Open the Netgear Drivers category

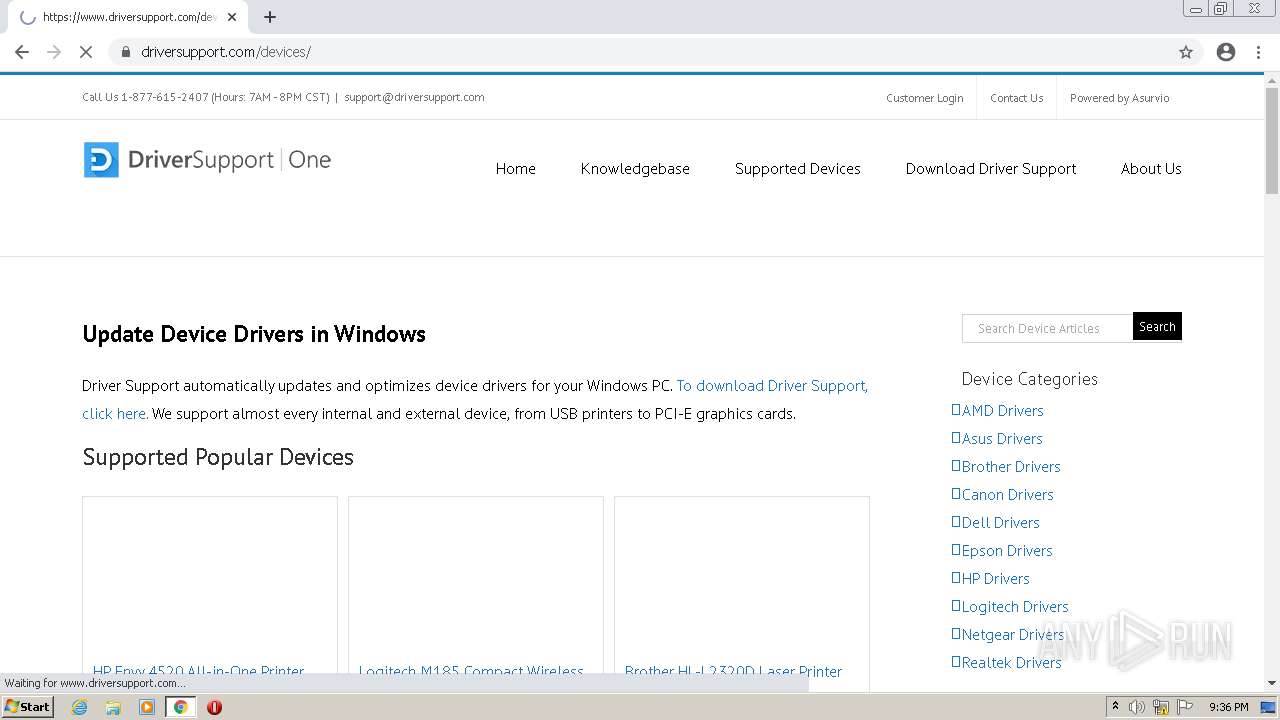click(1013, 634)
